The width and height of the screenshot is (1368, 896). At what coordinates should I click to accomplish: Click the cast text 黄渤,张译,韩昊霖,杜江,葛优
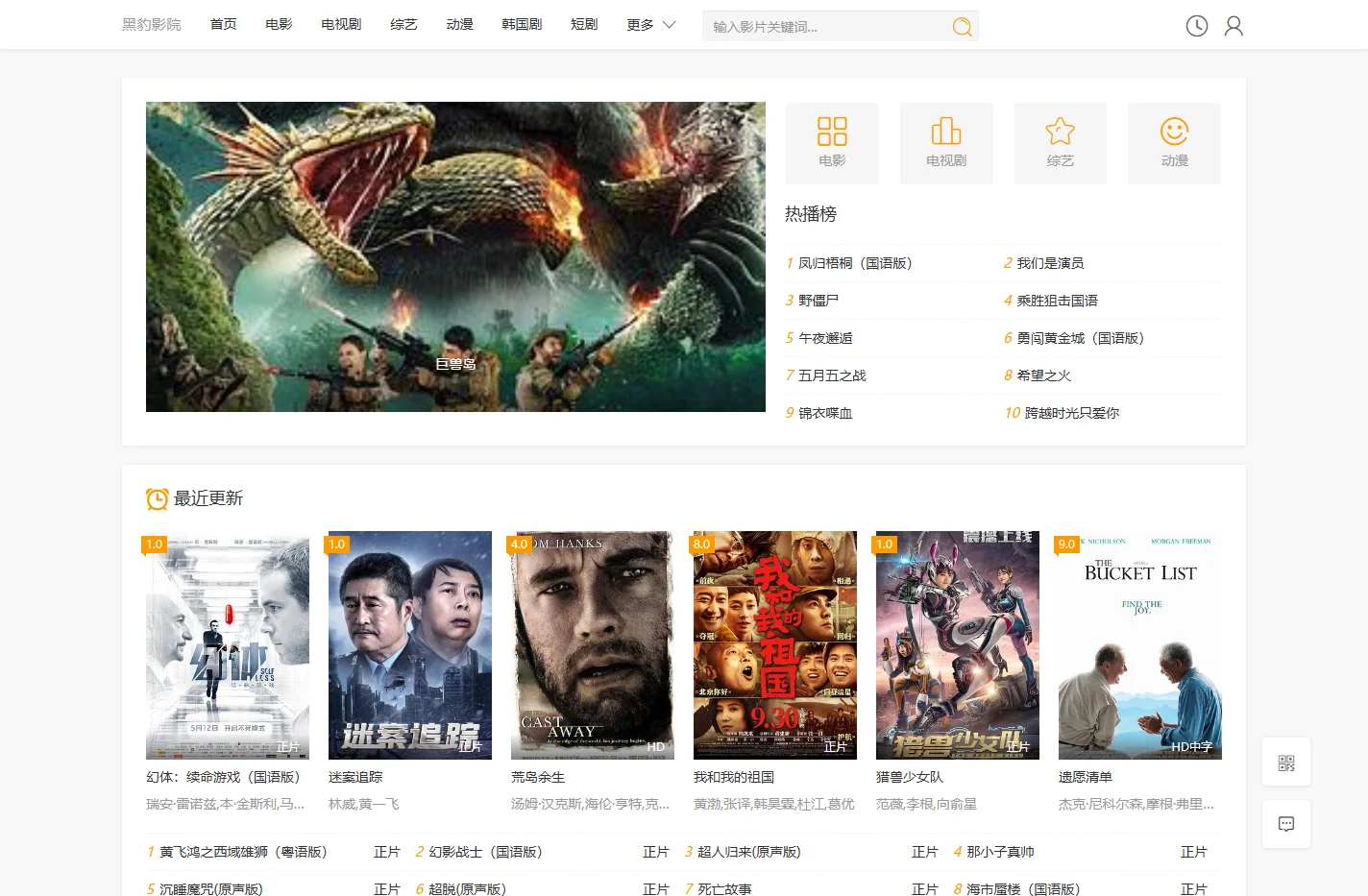point(773,804)
